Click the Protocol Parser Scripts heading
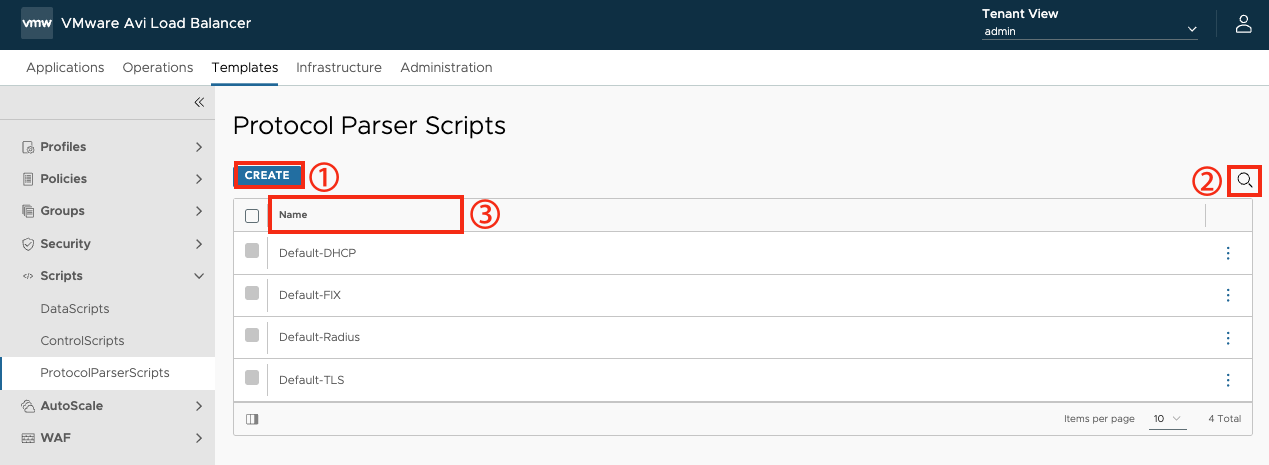The width and height of the screenshot is (1269, 465). pyautogui.click(x=369, y=125)
